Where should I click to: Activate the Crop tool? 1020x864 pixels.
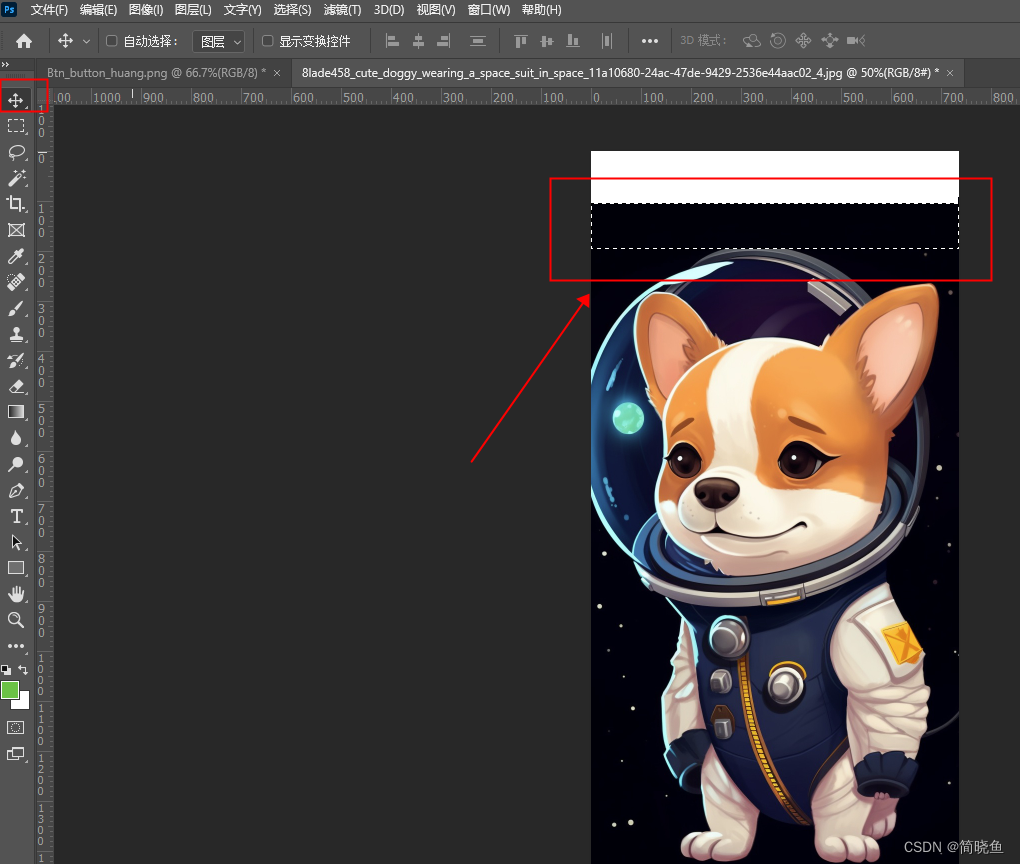(16, 204)
